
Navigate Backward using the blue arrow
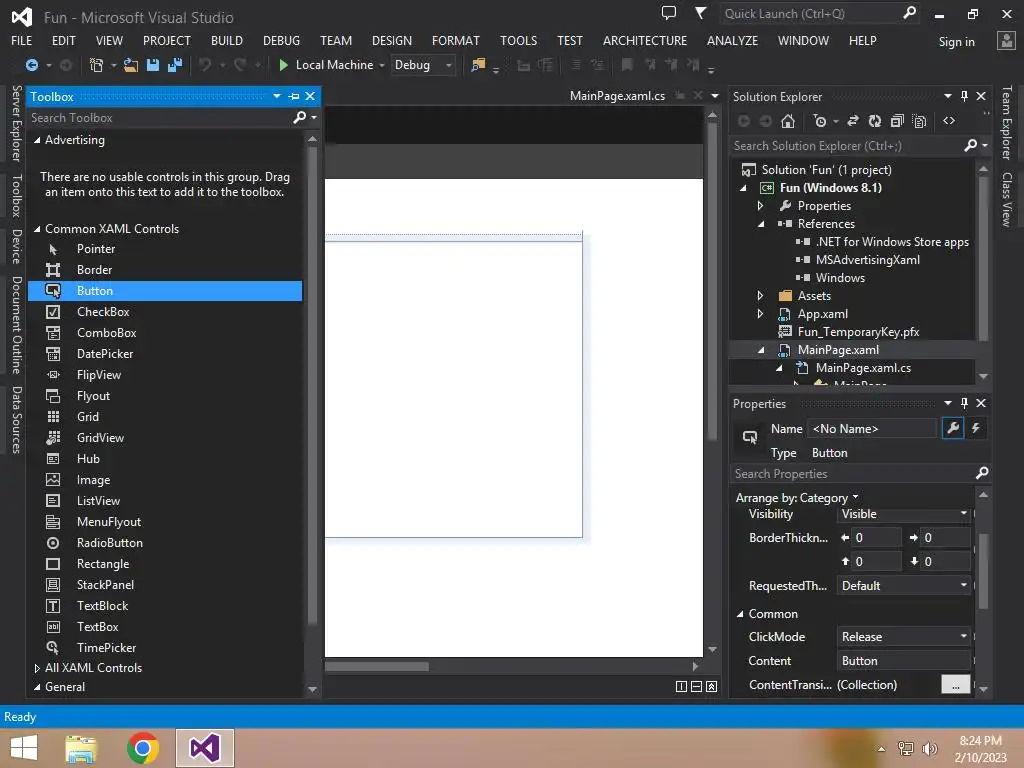(31, 65)
